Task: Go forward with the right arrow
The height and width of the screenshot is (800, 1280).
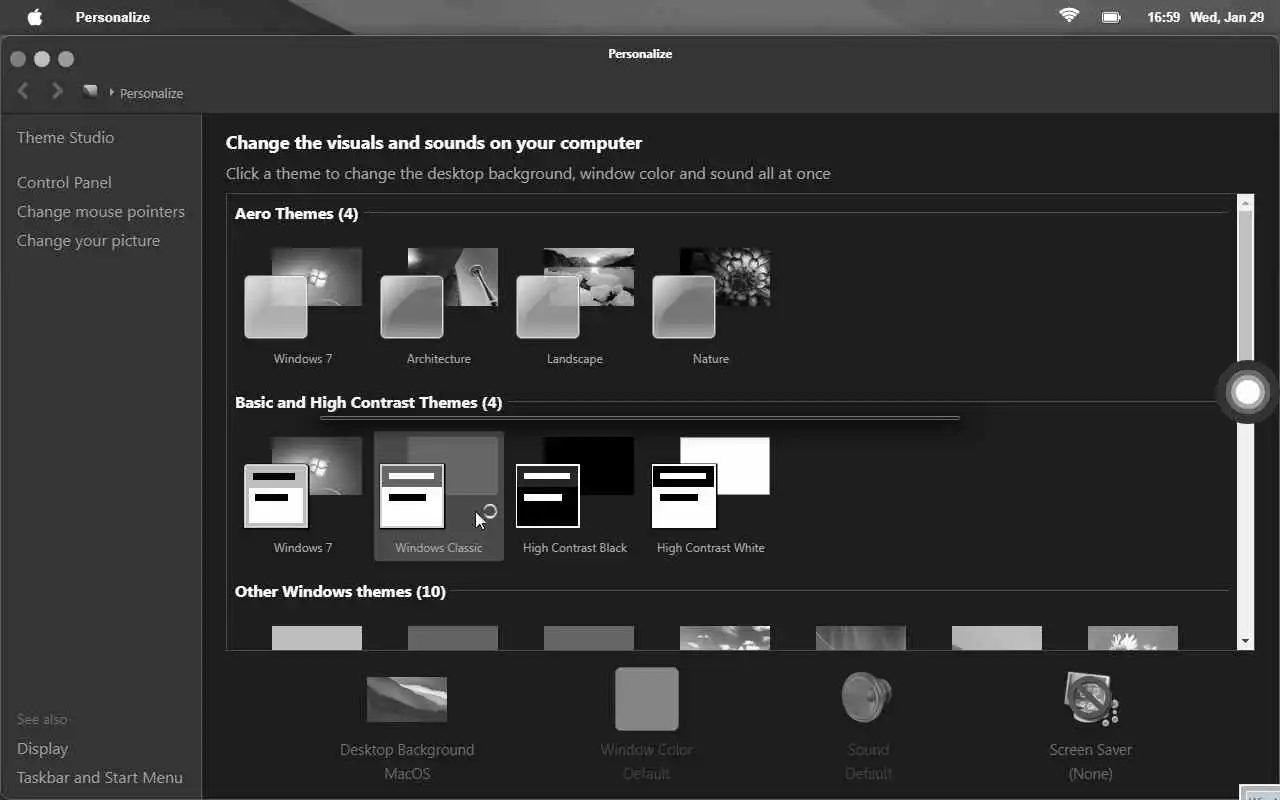Action: (57, 91)
